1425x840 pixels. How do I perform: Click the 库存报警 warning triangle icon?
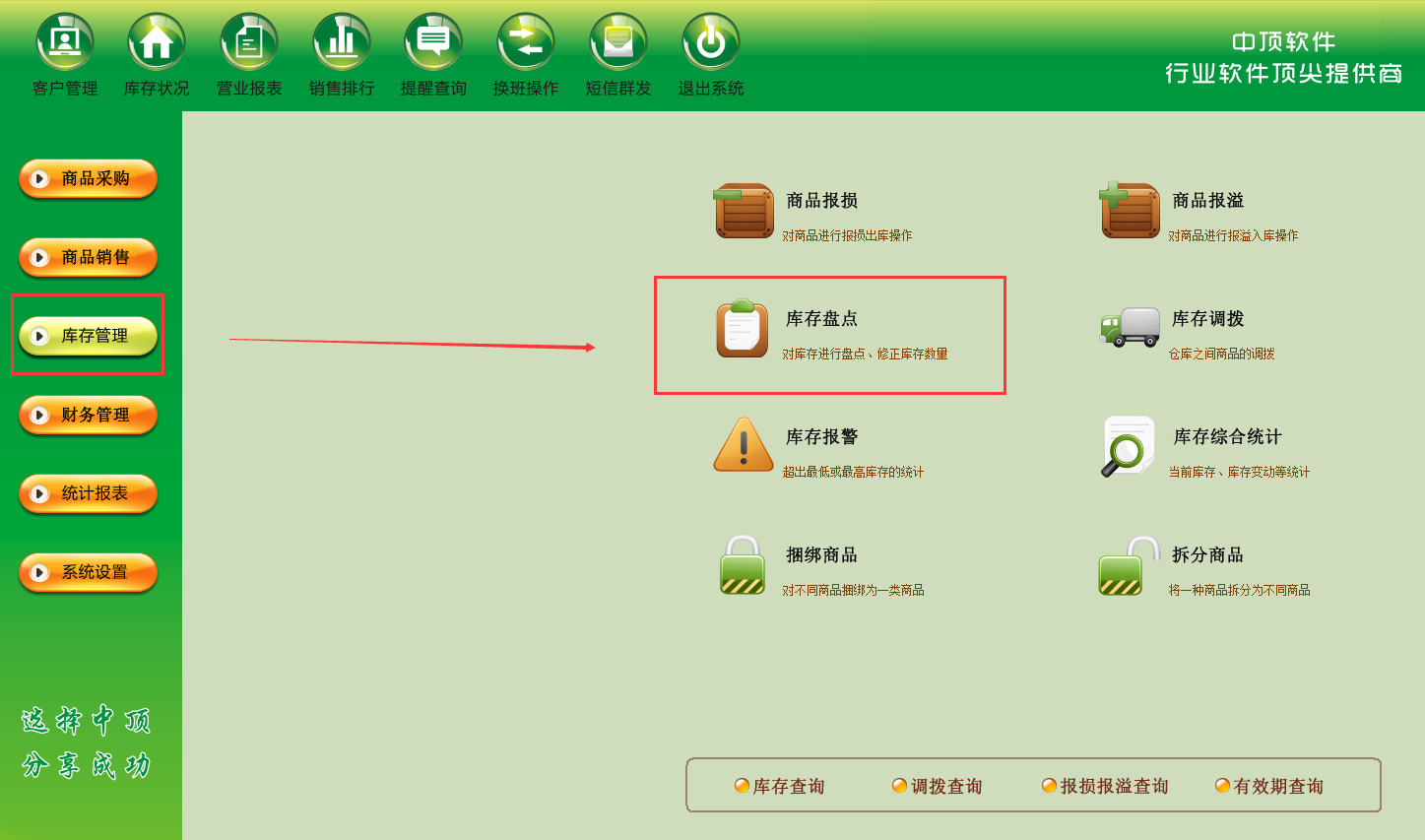744,445
